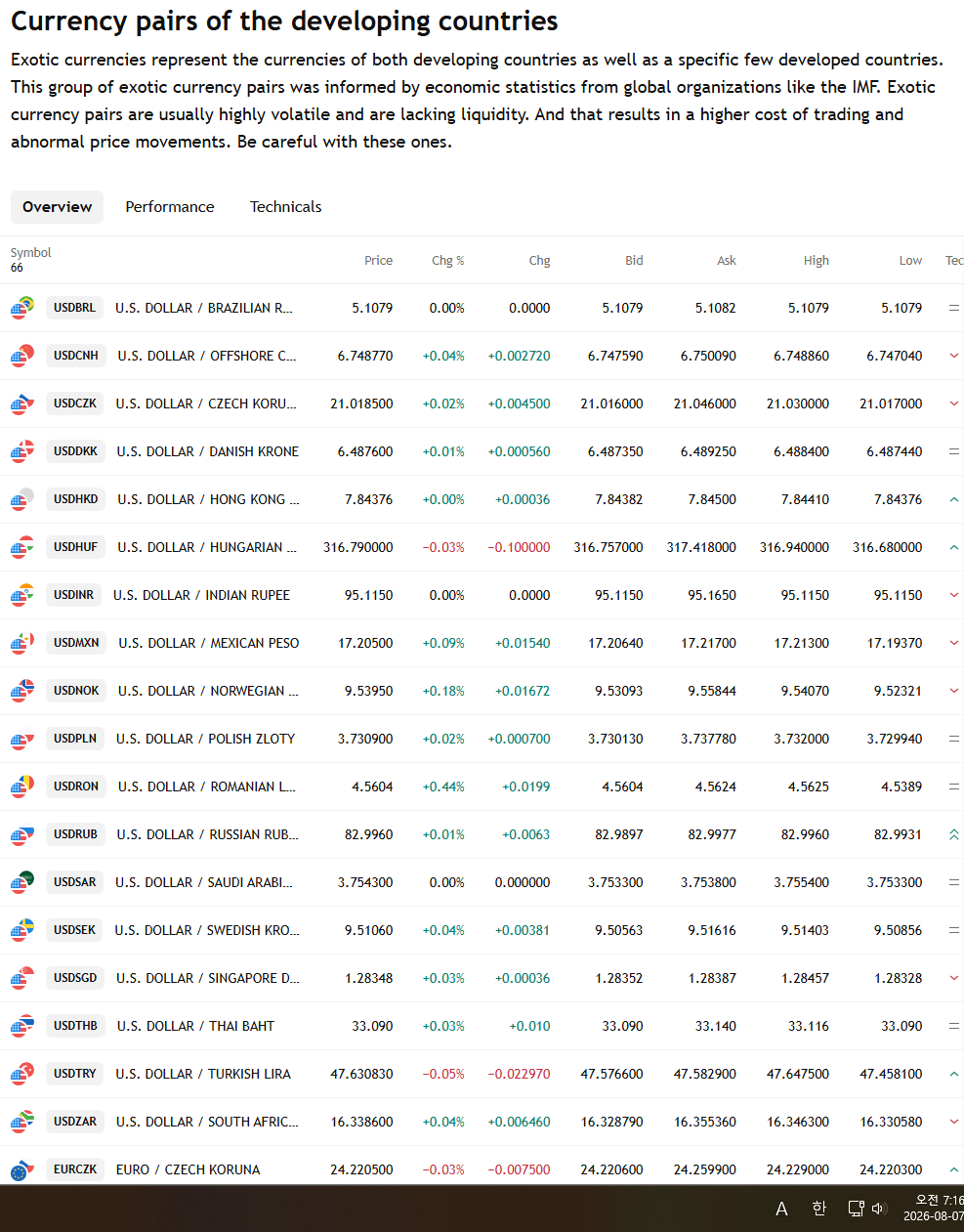Click the USDTRY flag pair icon

tap(22, 1074)
